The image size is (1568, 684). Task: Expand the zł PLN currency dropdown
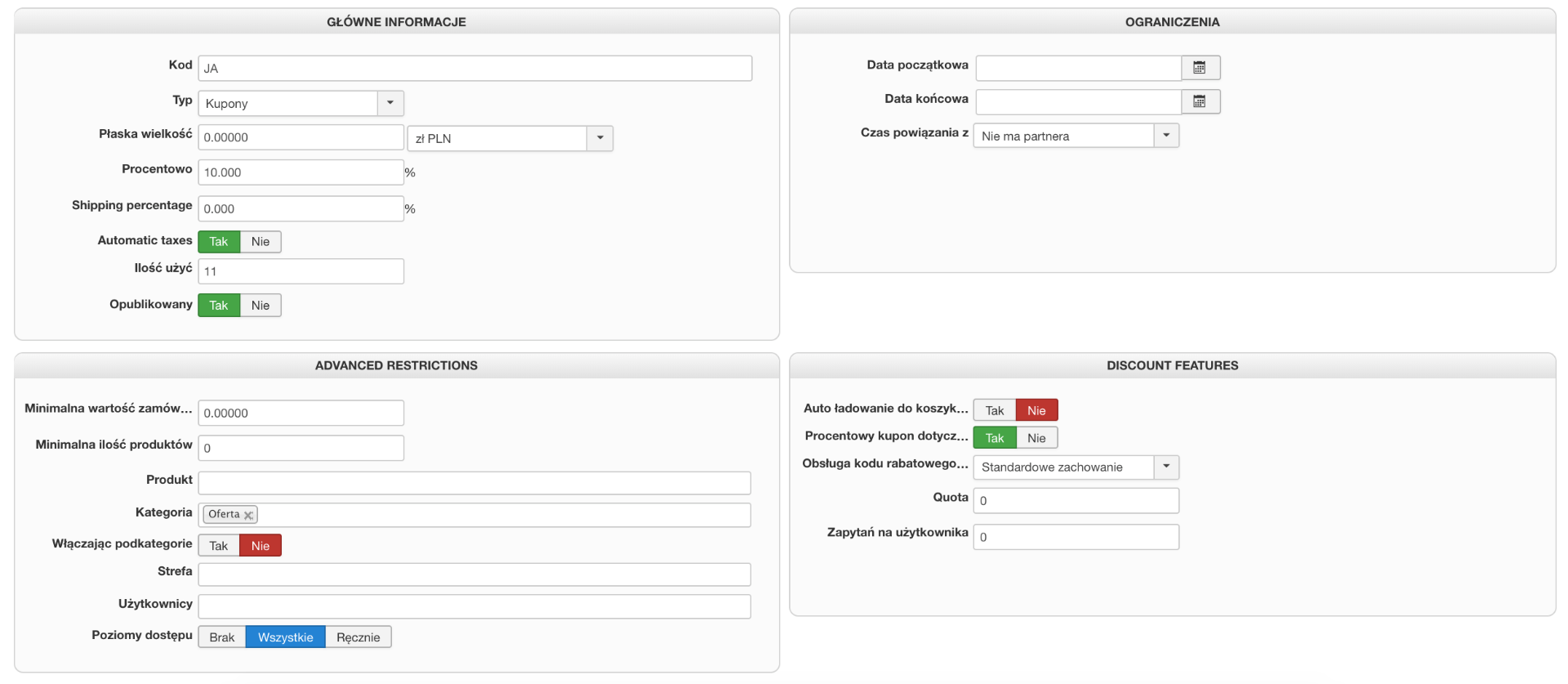[599, 138]
